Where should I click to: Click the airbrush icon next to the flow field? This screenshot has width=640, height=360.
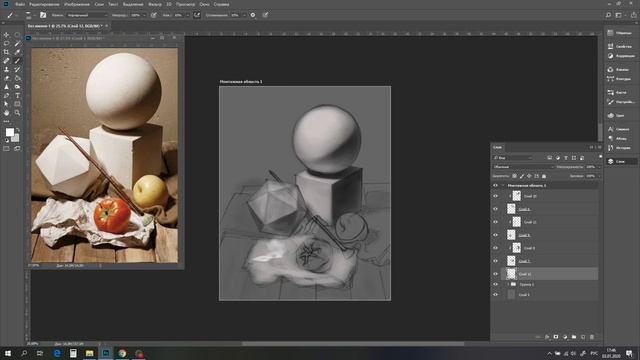pos(197,15)
